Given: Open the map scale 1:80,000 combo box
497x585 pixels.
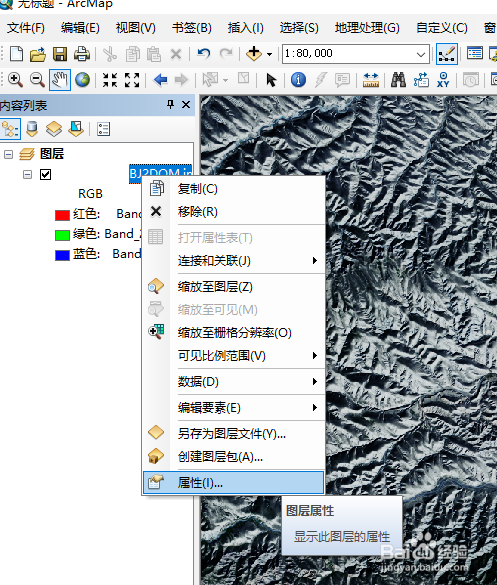Looking at the screenshot, I should [356, 54].
